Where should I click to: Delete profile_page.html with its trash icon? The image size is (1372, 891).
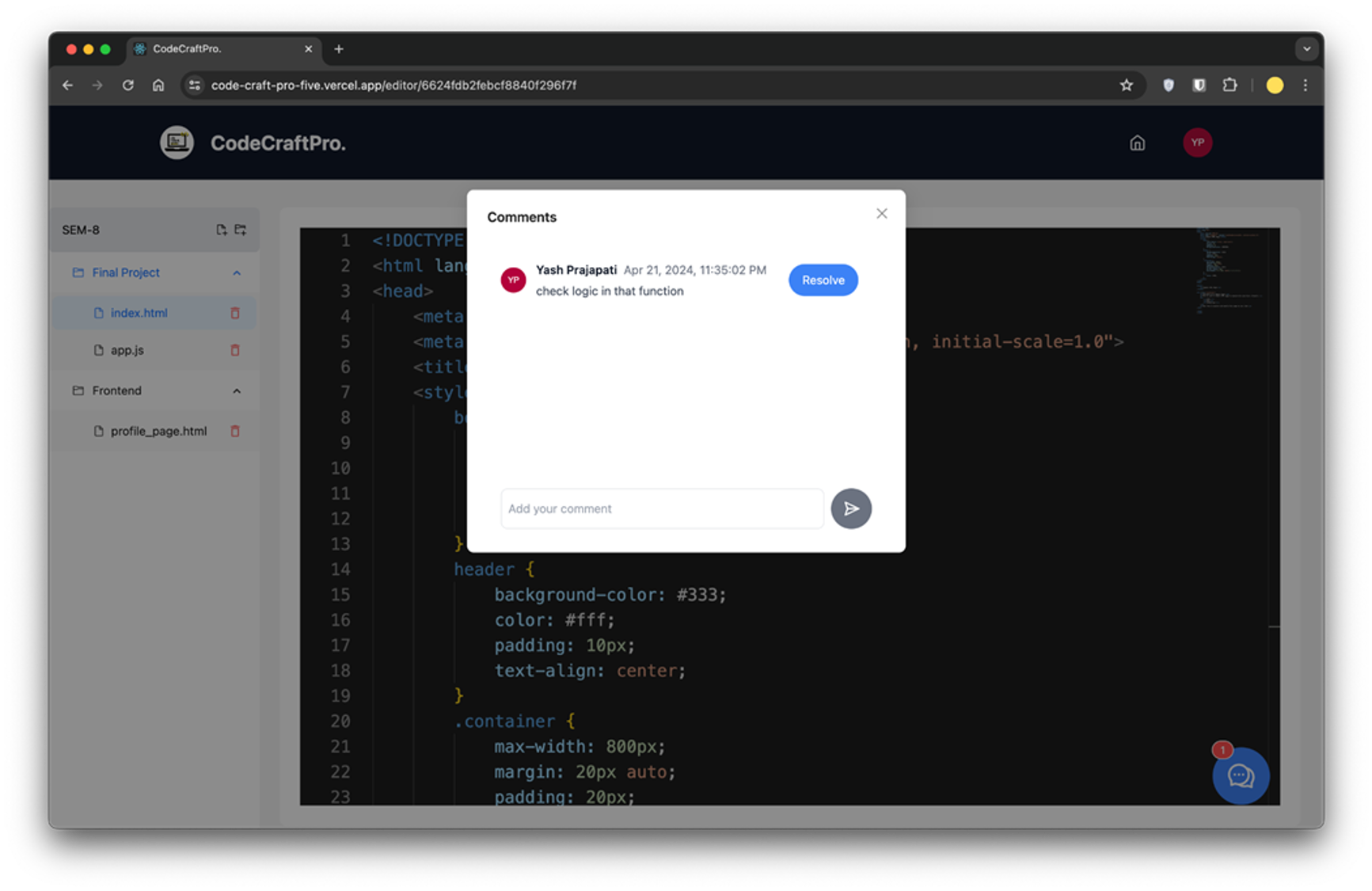point(235,431)
